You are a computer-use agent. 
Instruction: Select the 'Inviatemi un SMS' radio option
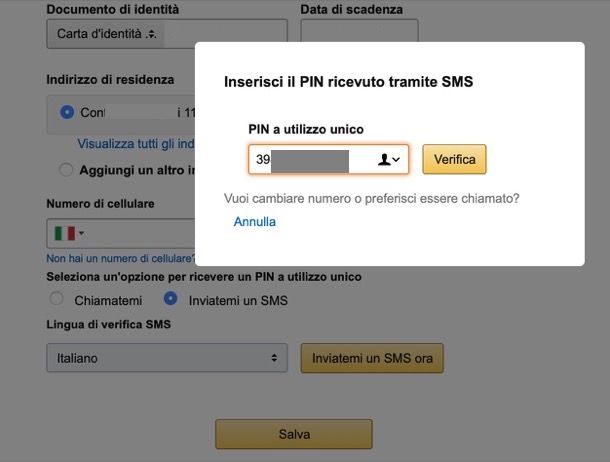170,299
